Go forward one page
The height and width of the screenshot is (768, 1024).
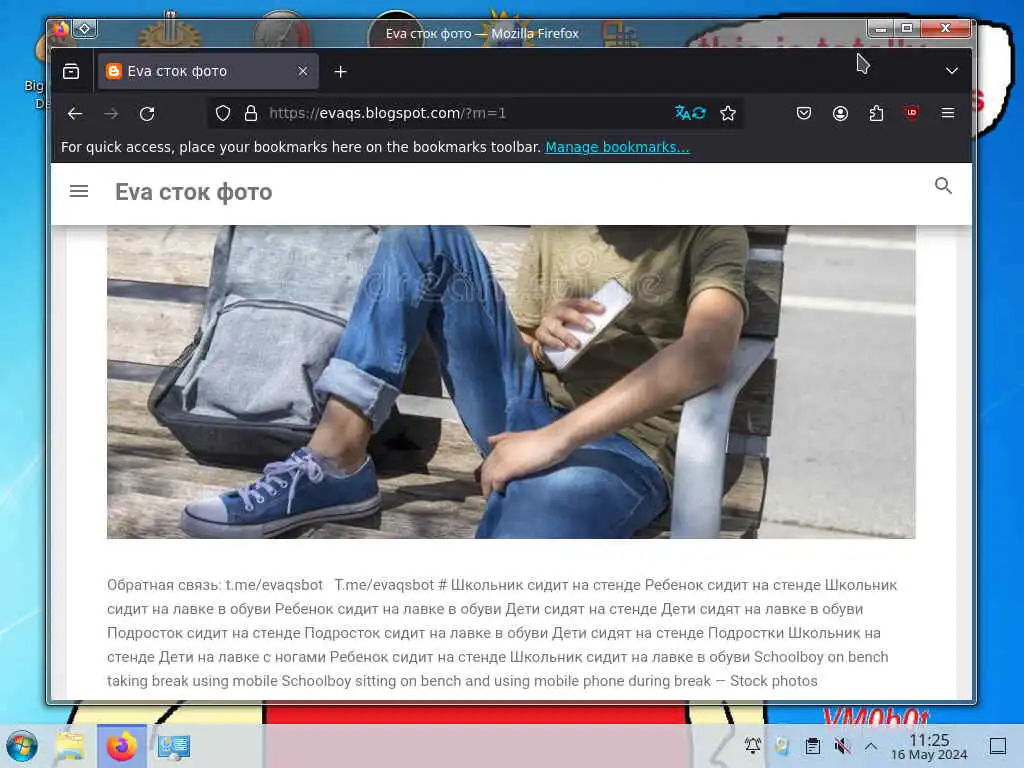[111, 114]
